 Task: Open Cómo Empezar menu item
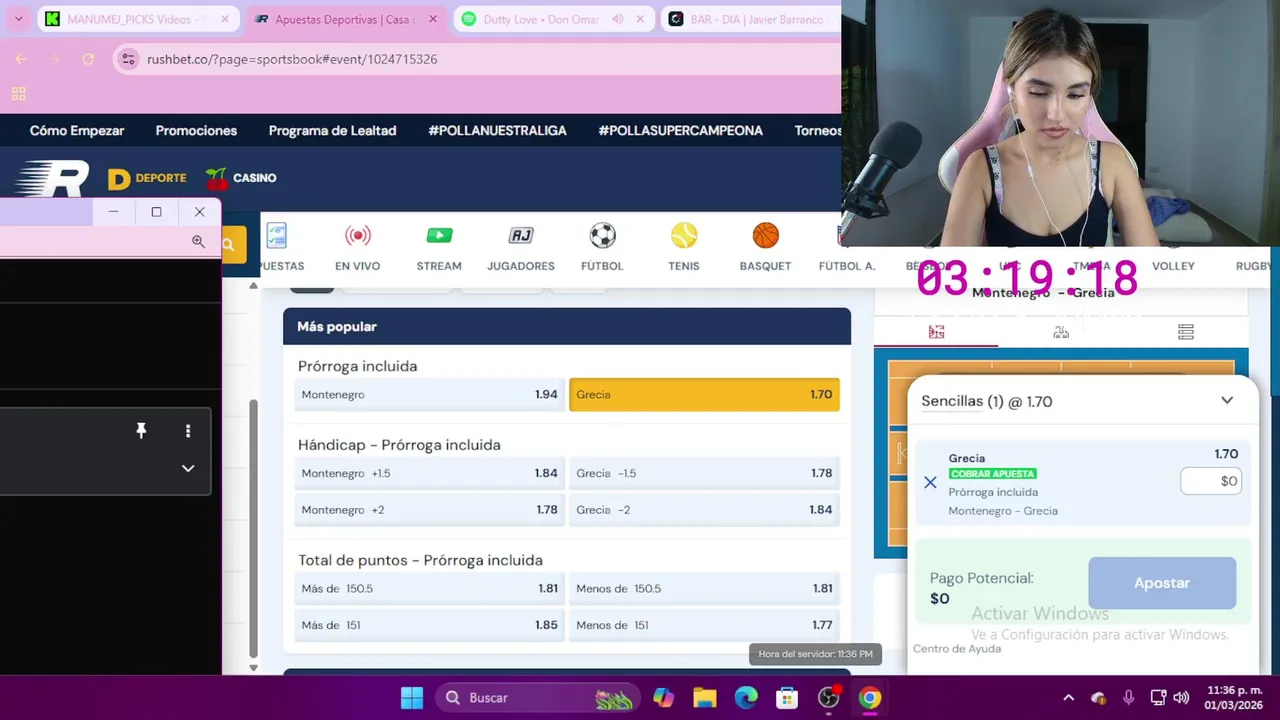point(77,131)
